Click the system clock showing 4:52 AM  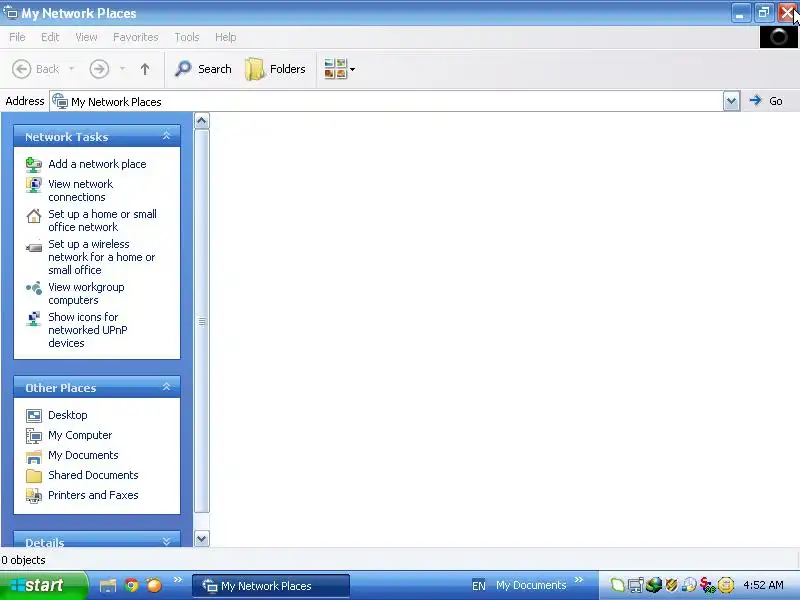click(x=763, y=585)
